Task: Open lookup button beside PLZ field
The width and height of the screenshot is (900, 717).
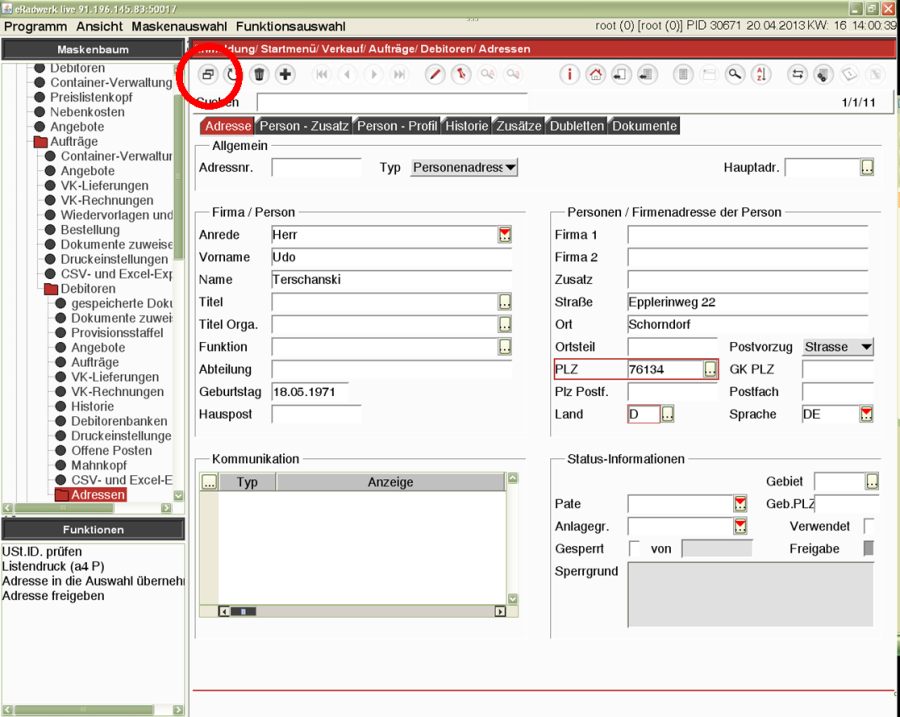Action: coord(711,369)
